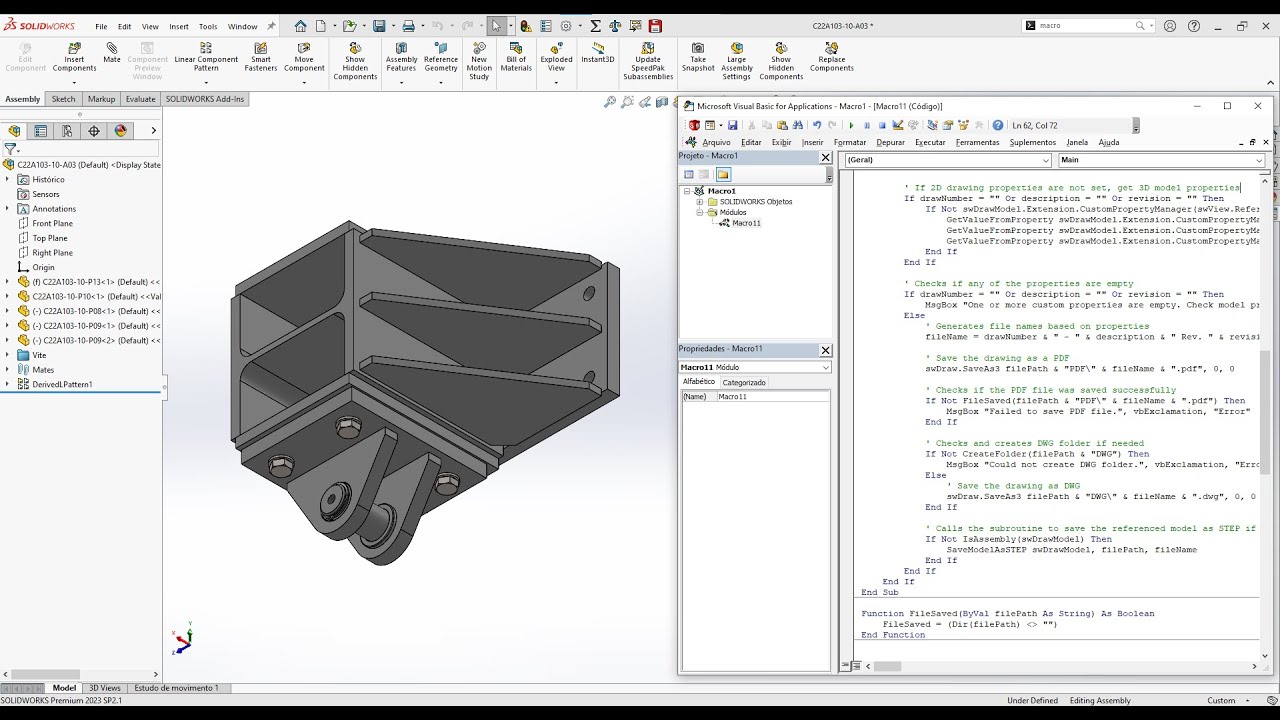Expand Feature Manager tabs chevron arrow
Viewport: 1280px width, 720px height.
pyautogui.click(x=153, y=131)
